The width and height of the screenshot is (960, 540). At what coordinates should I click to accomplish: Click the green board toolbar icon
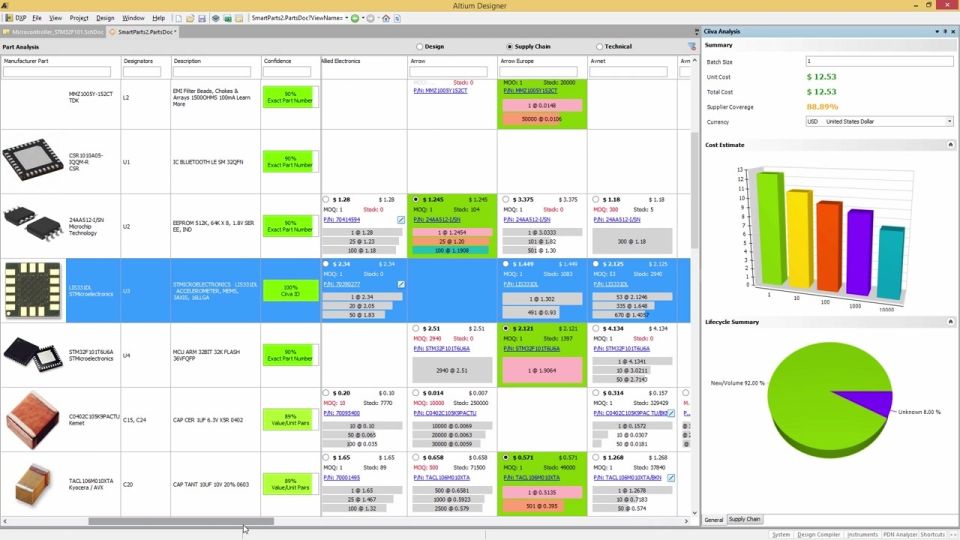tap(227, 18)
